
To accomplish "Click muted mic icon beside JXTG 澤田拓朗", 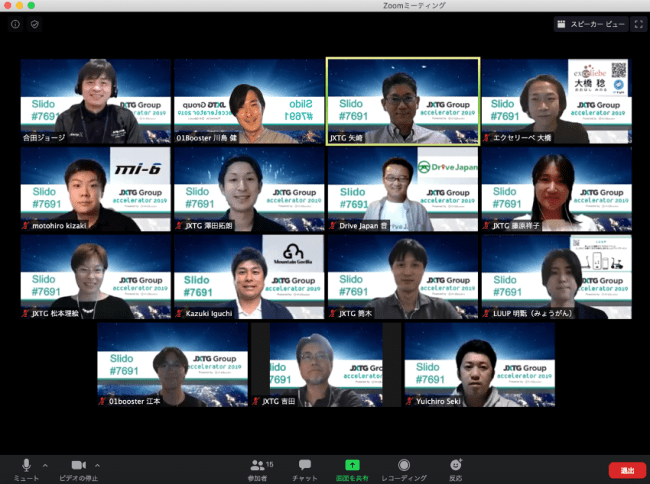I will (x=179, y=225).
